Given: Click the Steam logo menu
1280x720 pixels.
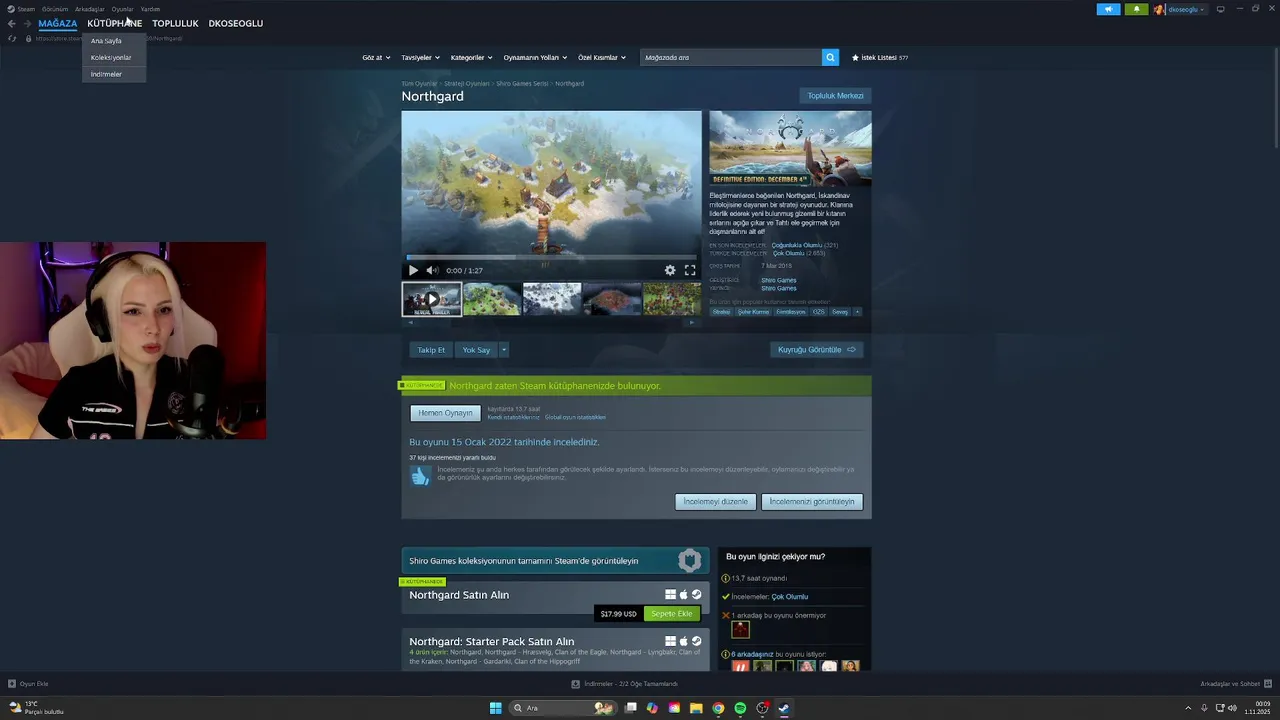Looking at the screenshot, I should pyautogui.click(x=21, y=9).
